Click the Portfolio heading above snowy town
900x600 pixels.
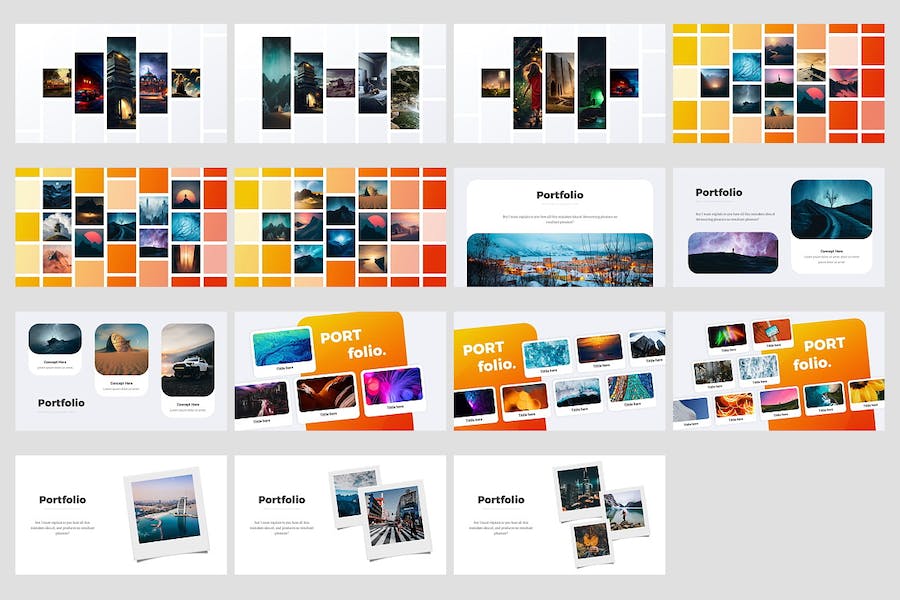click(x=560, y=195)
